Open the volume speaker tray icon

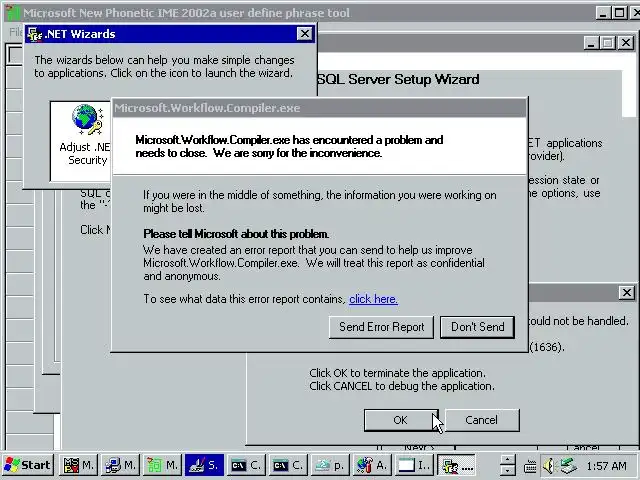[549, 466]
